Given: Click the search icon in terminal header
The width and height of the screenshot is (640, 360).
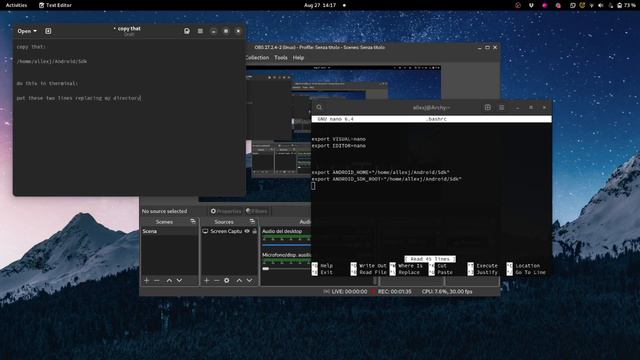Looking at the screenshot, I should tap(319, 107).
